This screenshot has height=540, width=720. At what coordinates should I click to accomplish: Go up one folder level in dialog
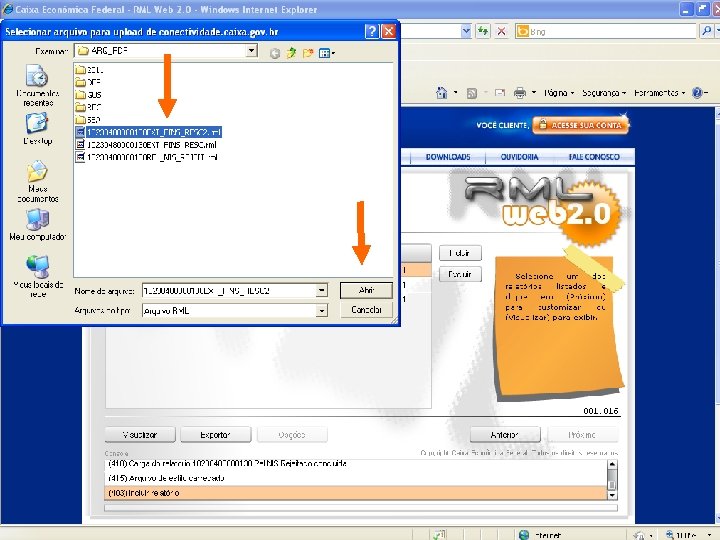point(291,53)
